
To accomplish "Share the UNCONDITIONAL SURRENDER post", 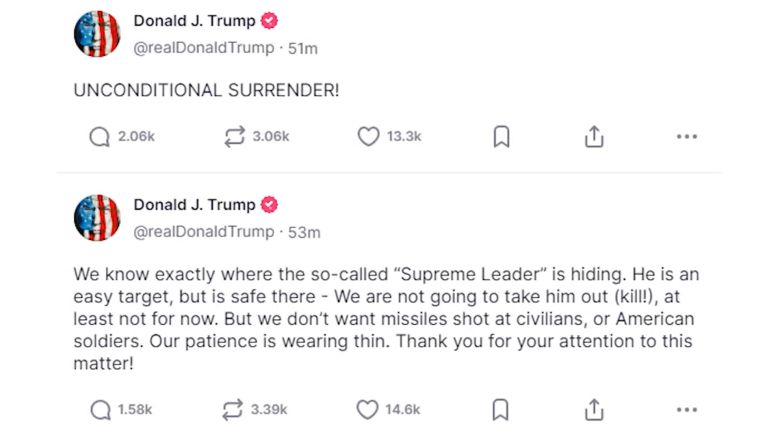I will 594,137.
